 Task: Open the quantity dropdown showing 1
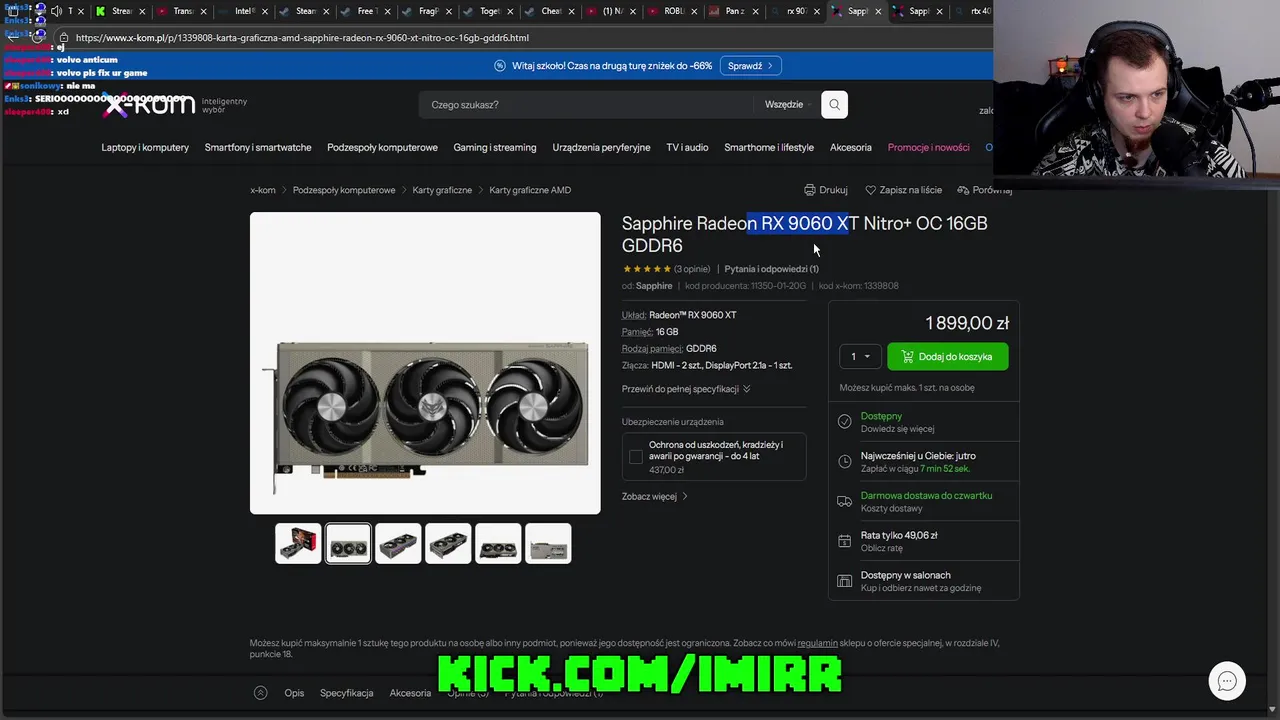pos(859,356)
